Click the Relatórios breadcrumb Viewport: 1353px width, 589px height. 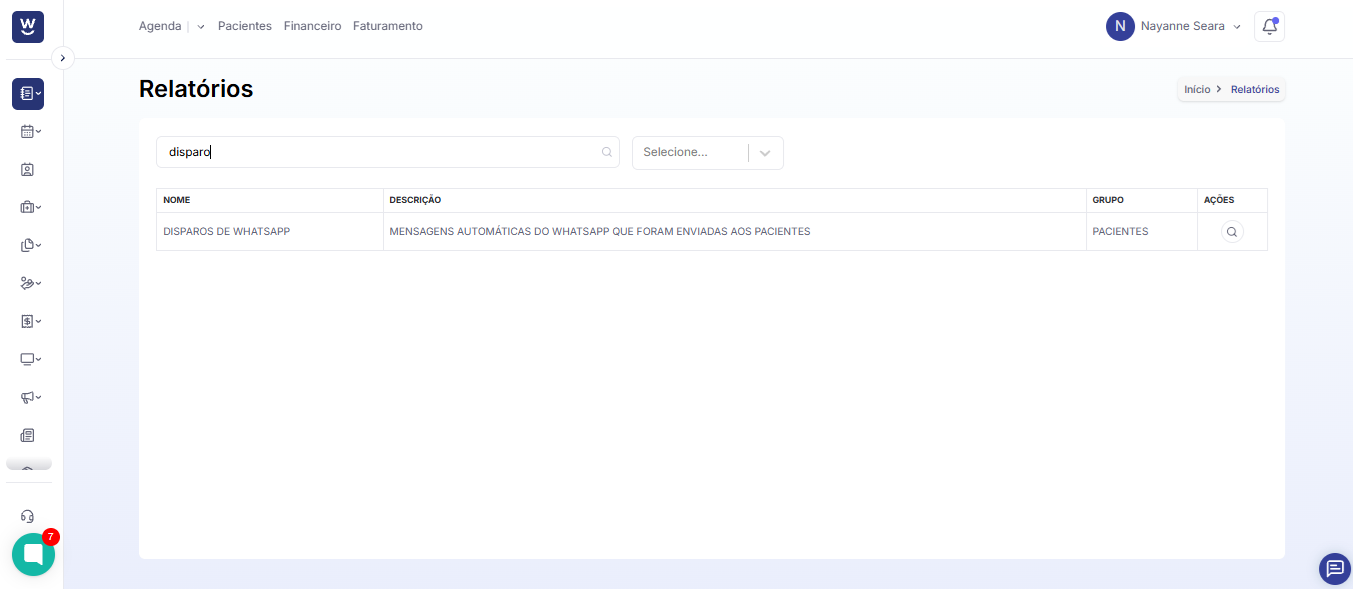coord(1255,89)
